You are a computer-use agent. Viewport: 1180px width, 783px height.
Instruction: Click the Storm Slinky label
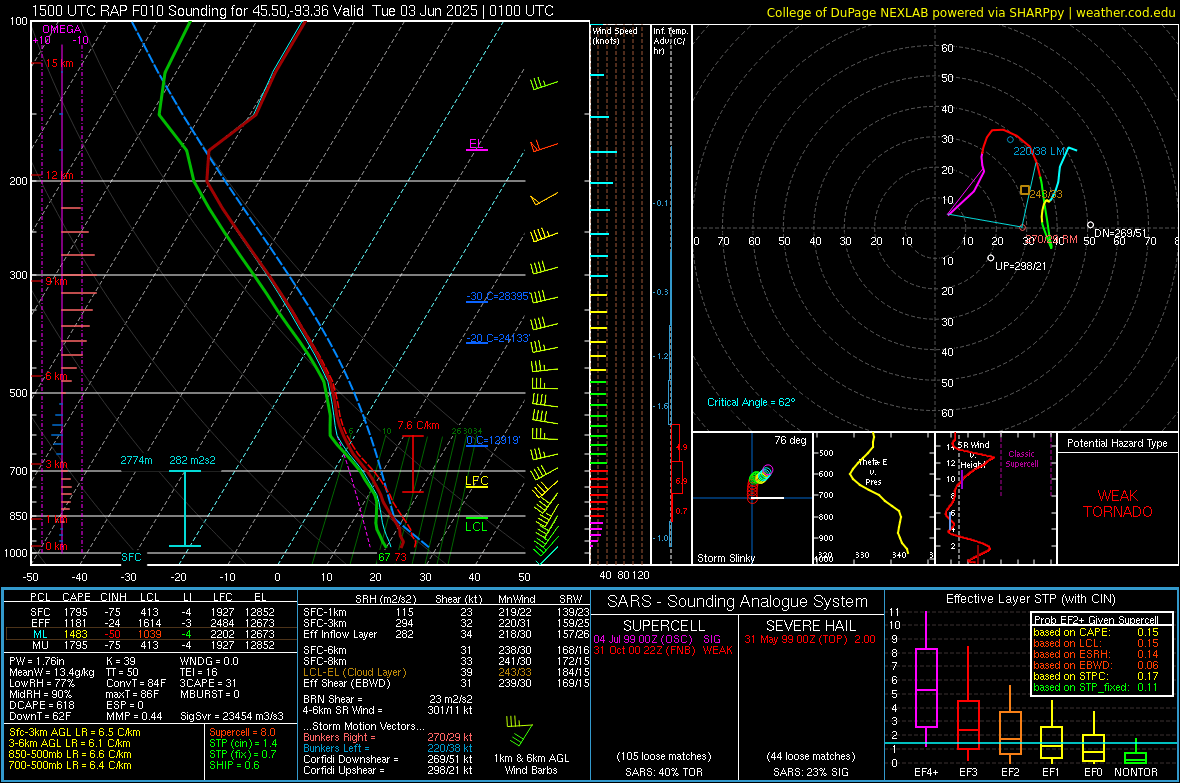click(725, 558)
